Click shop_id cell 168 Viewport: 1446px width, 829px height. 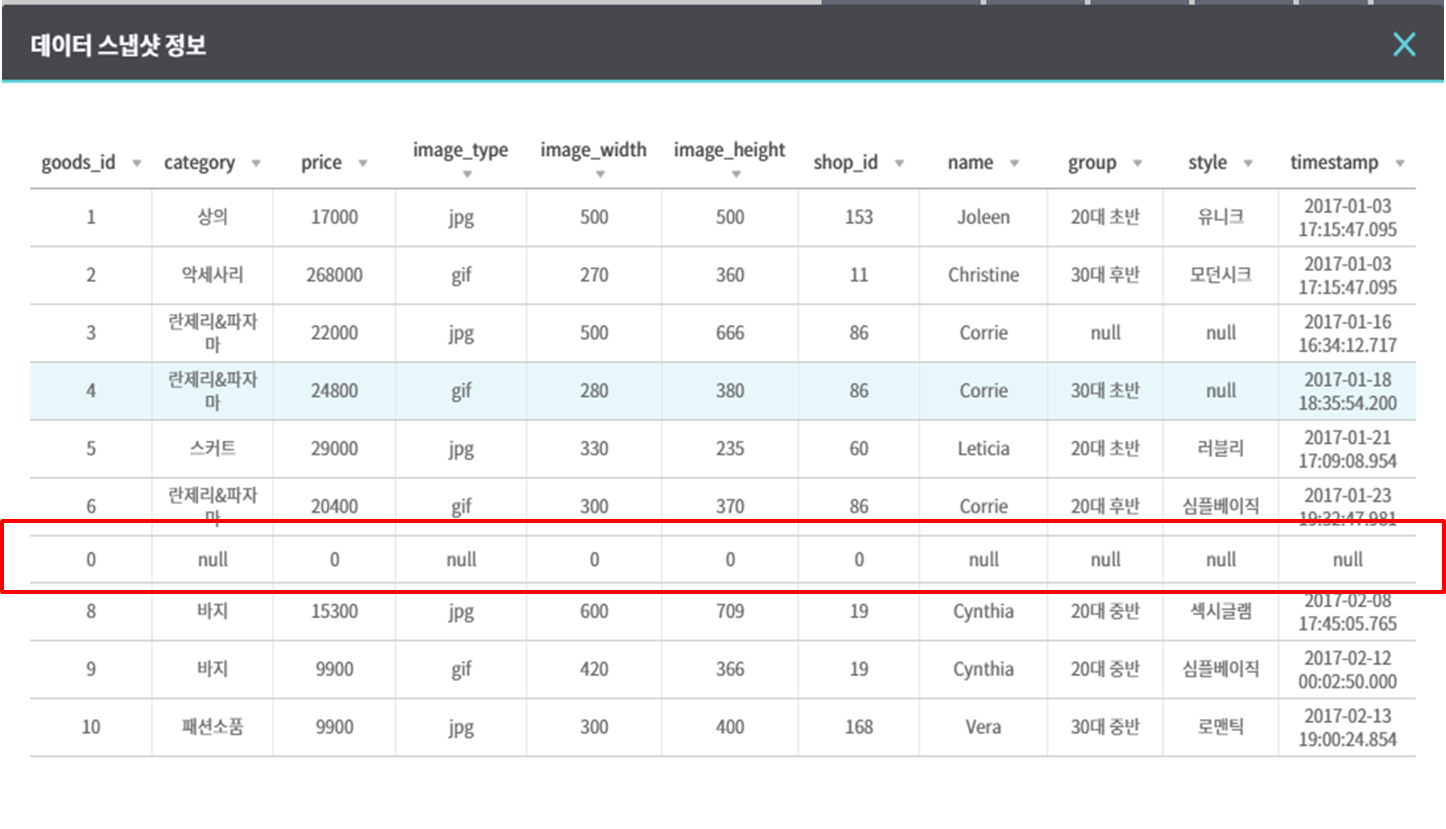[x=858, y=727]
